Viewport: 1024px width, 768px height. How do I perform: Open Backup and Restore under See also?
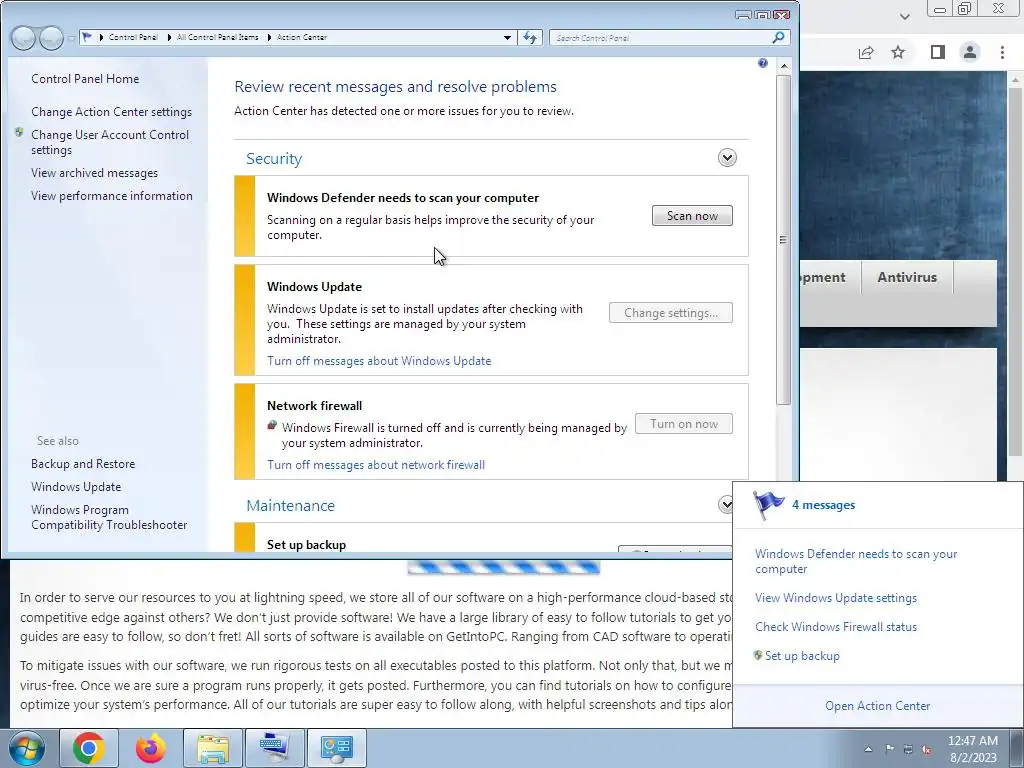[x=83, y=464]
